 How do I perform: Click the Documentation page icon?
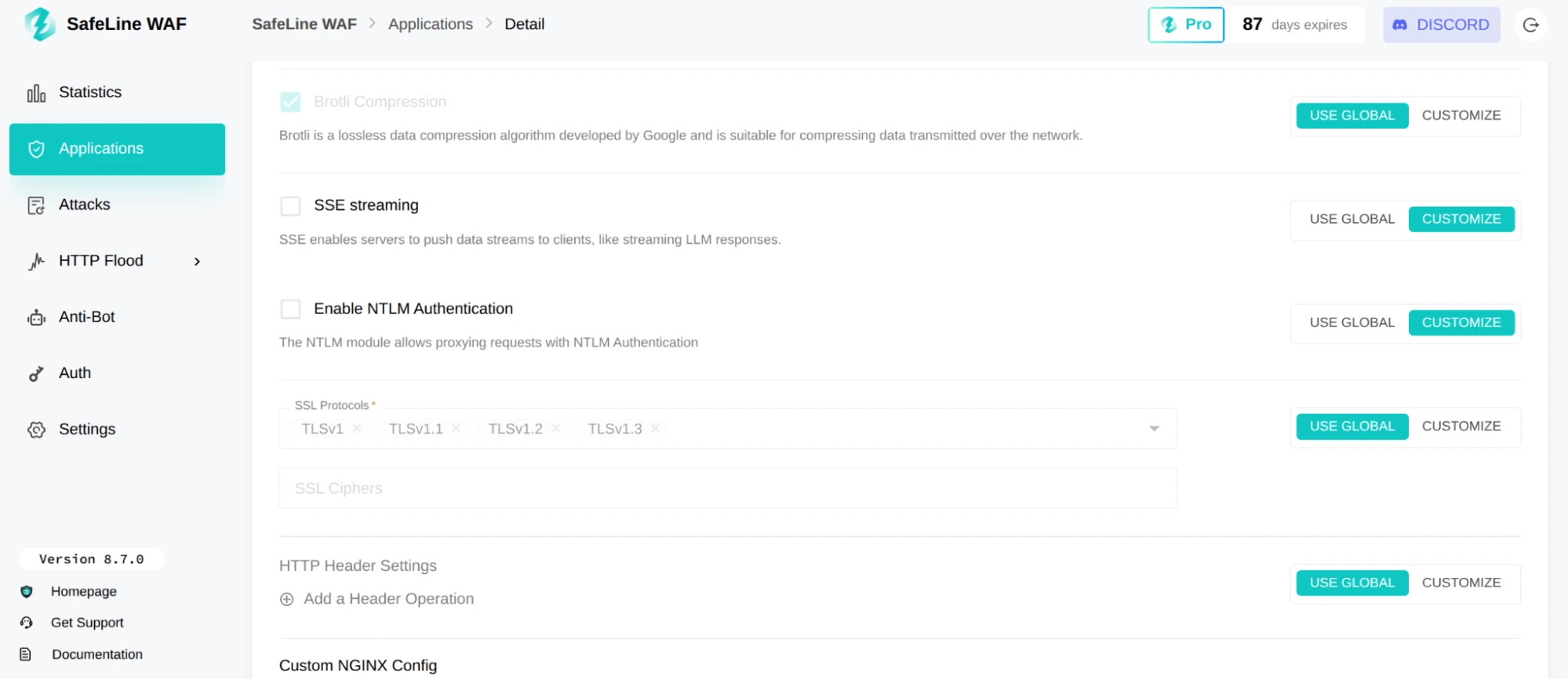tap(26, 654)
